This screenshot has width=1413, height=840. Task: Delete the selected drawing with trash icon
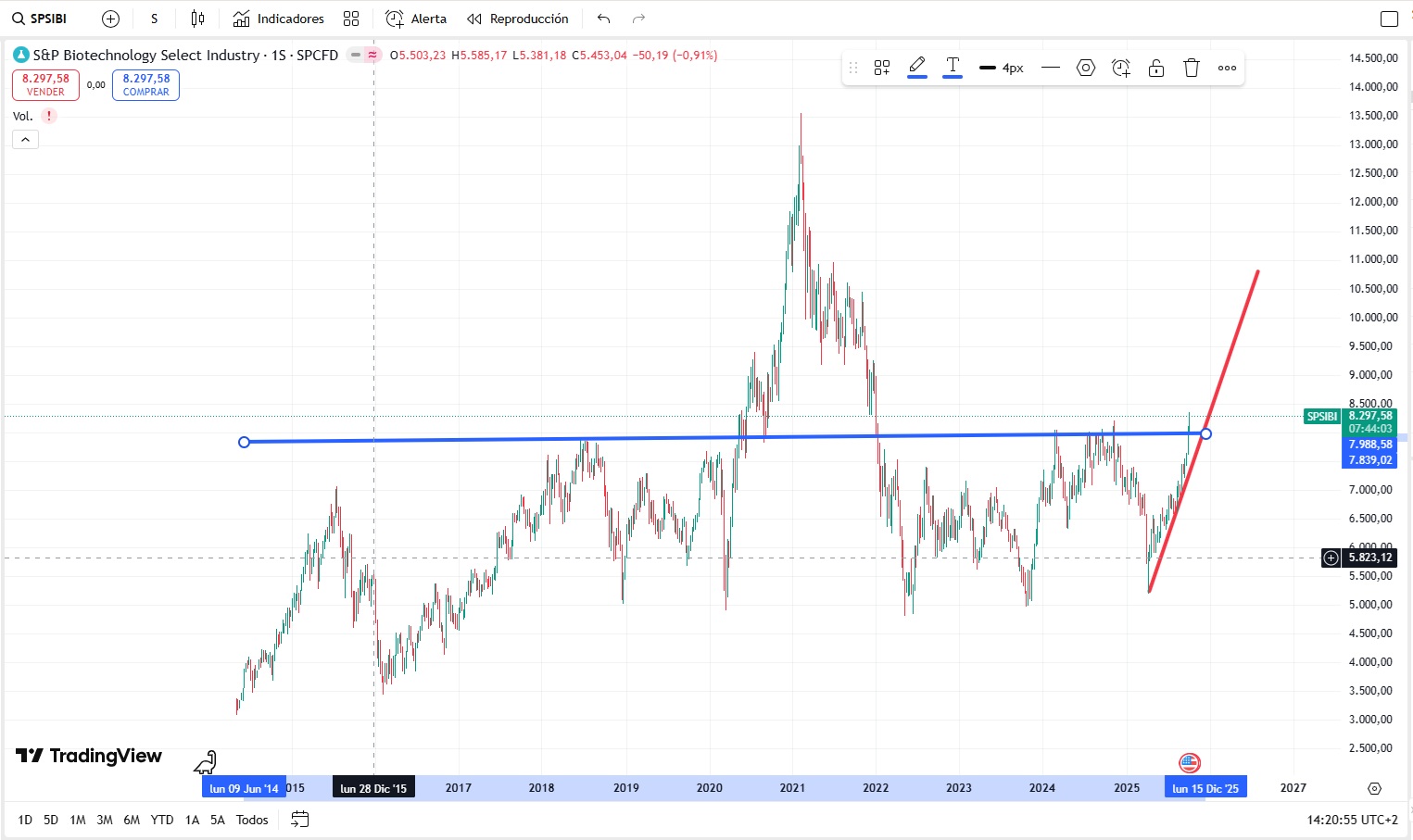[1191, 67]
